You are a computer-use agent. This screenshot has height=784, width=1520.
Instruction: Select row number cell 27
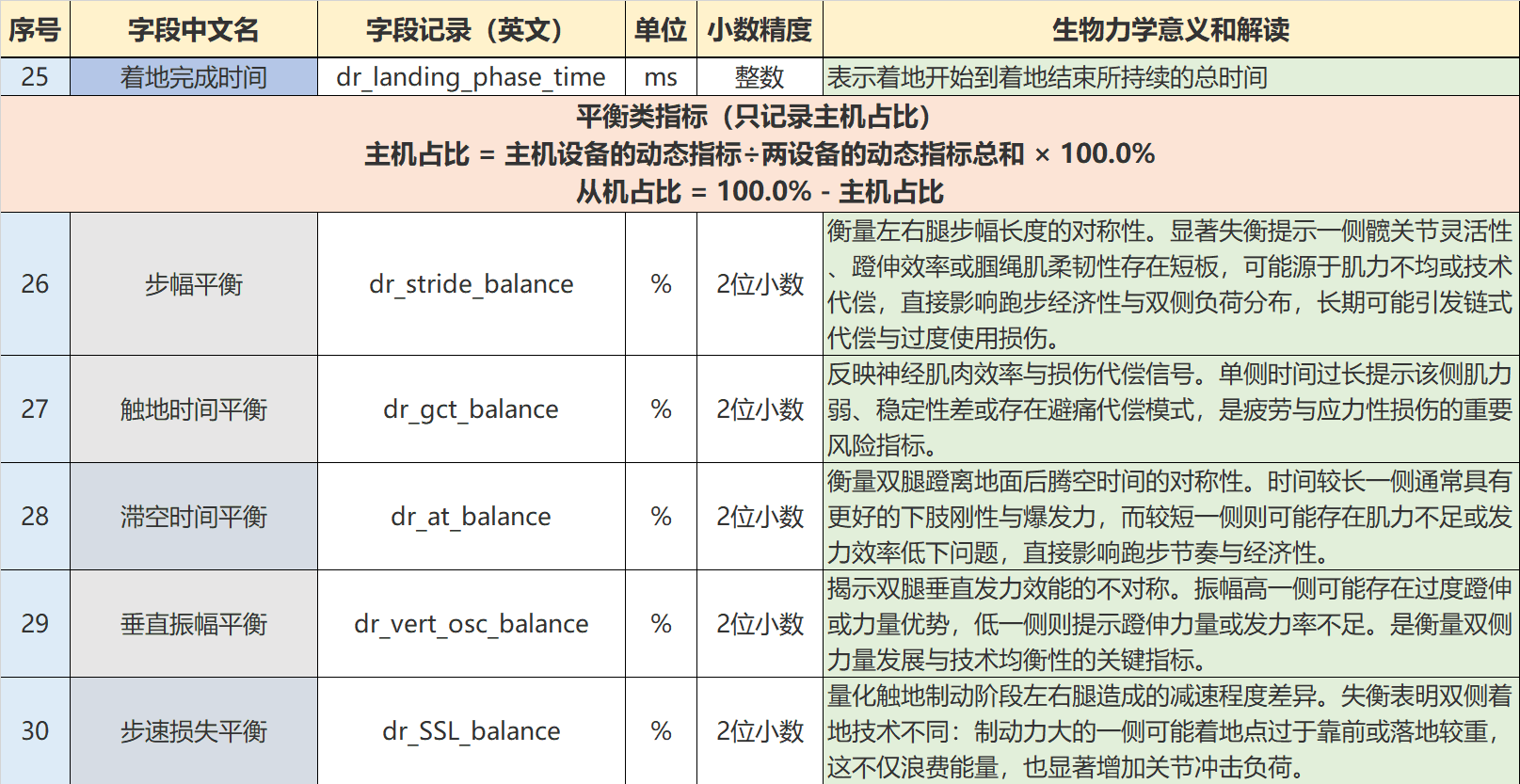pos(35,409)
